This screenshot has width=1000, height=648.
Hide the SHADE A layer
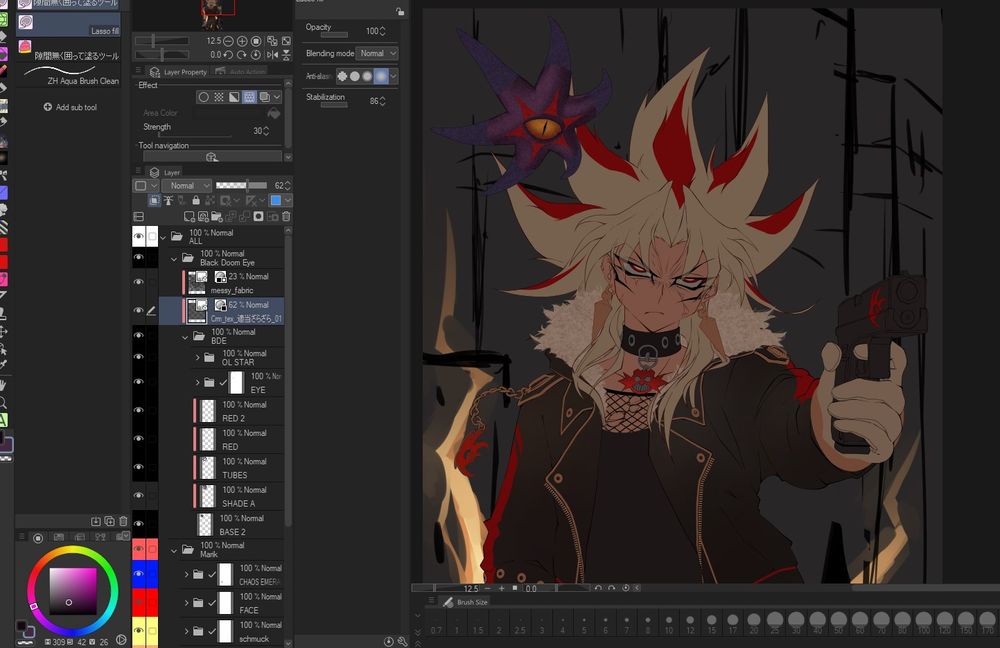pyautogui.click(x=138, y=496)
